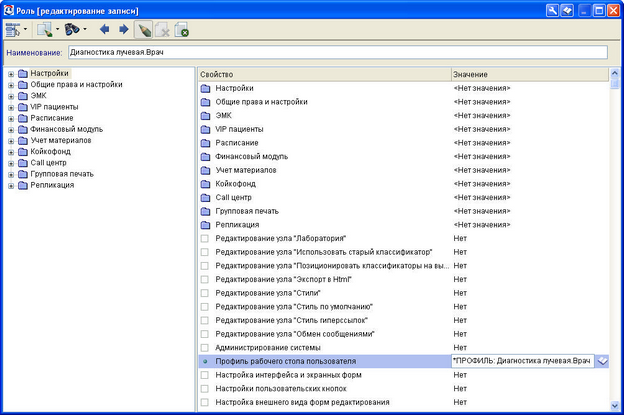Screen dimensions: 624x415
Task: Expand the Расписание tree node
Action: 11,119
